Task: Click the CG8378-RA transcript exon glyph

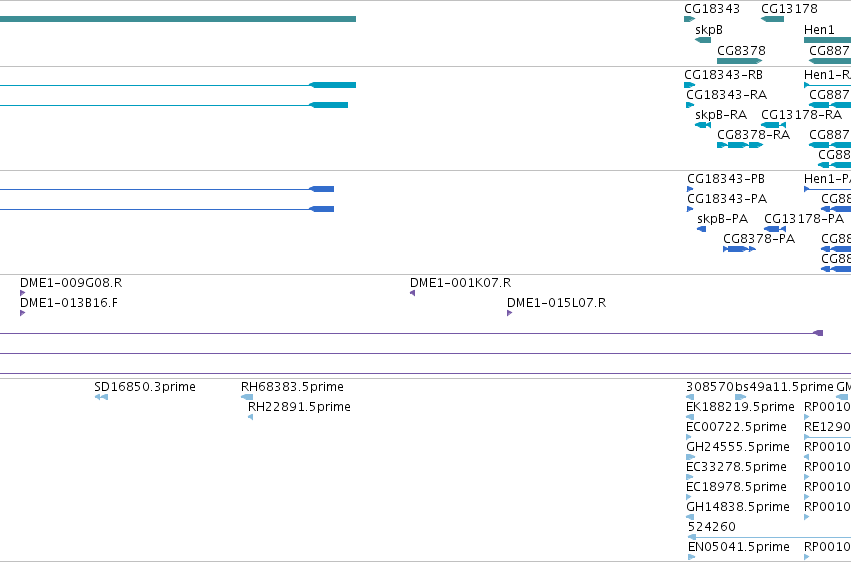Action: (740, 145)
